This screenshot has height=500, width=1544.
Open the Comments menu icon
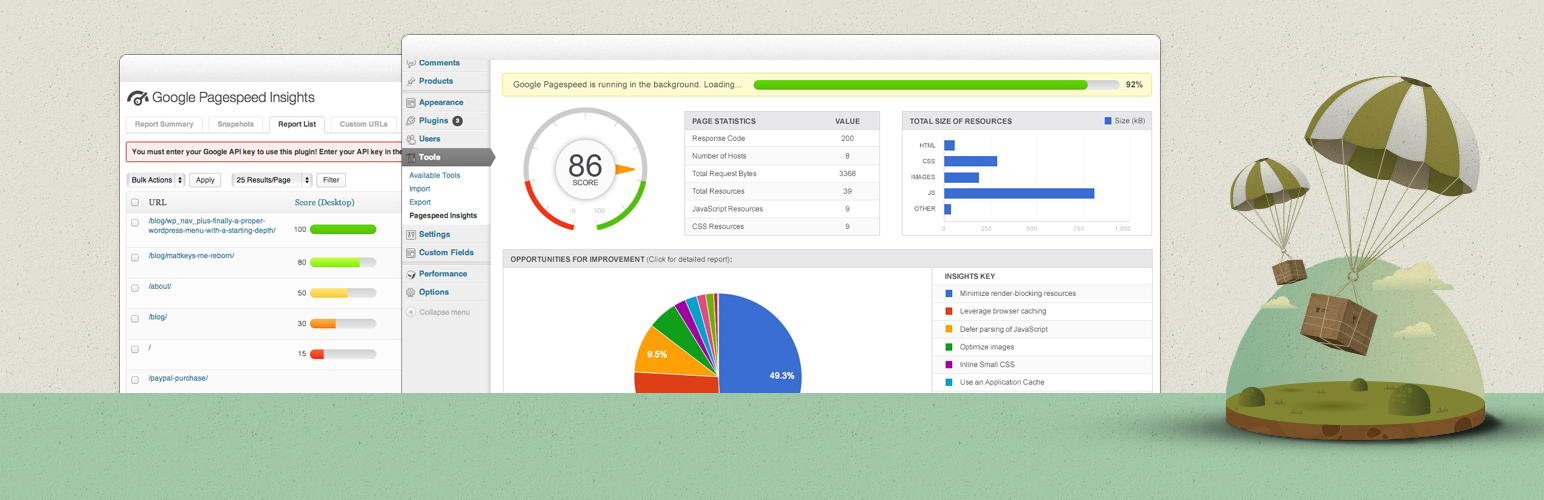pyautogui.click(x=411, y=64)
